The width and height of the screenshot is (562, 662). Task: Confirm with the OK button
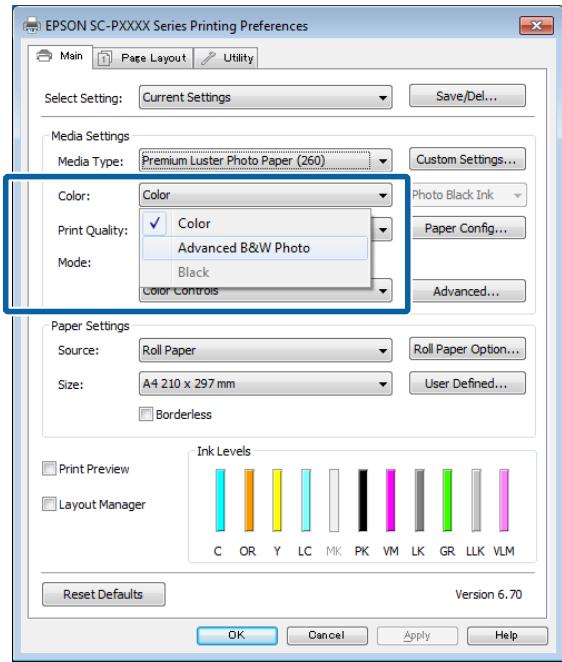(237, 635)
